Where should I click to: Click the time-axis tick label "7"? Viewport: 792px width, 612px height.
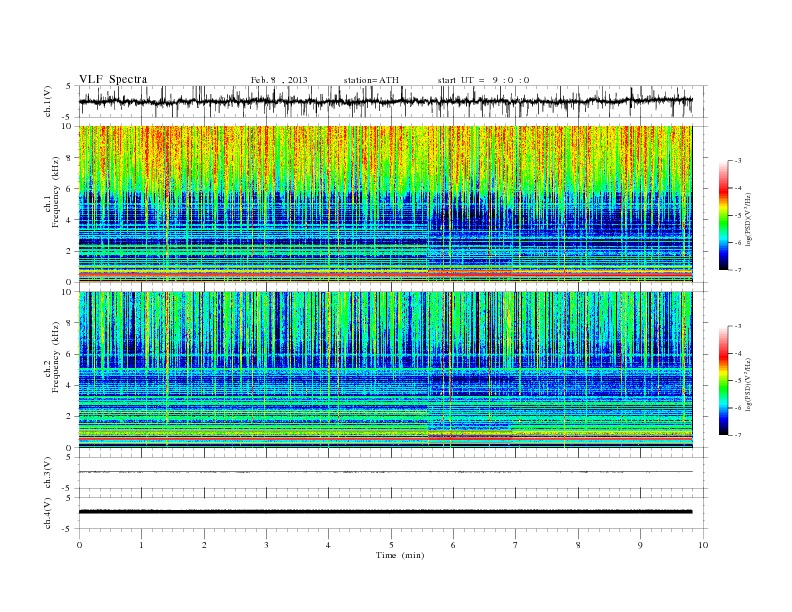tap(516, 545)
